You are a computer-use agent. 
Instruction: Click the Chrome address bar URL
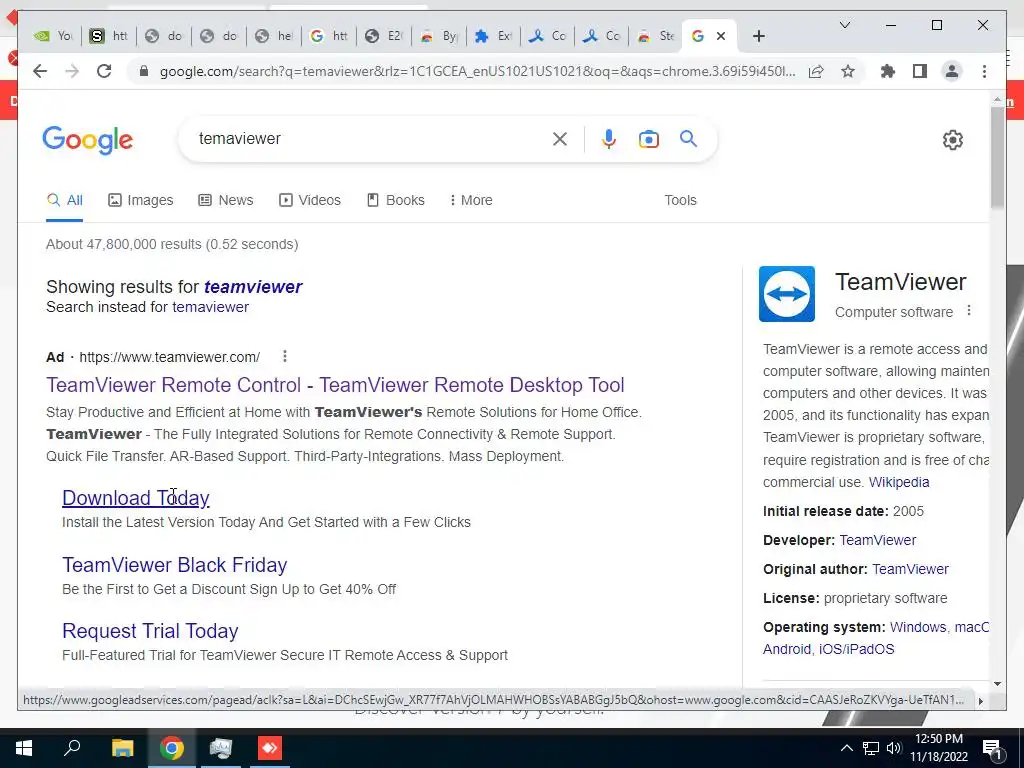(477, 71)
